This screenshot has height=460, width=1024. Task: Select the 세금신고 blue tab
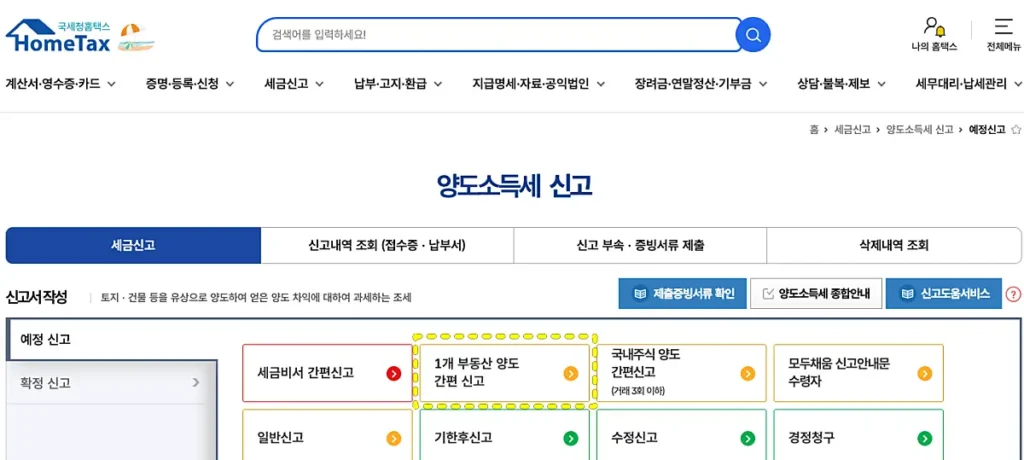[x=133, y=246]
